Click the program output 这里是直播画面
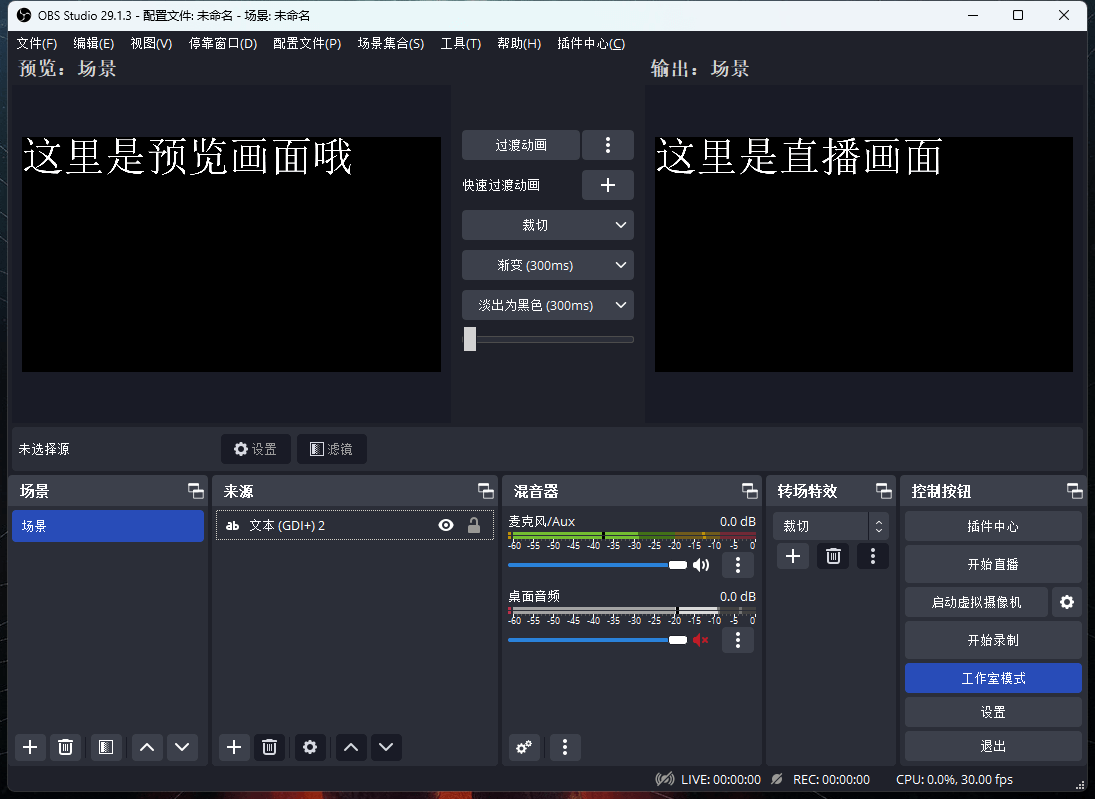 pyautogui.click(x=864, y=254)
